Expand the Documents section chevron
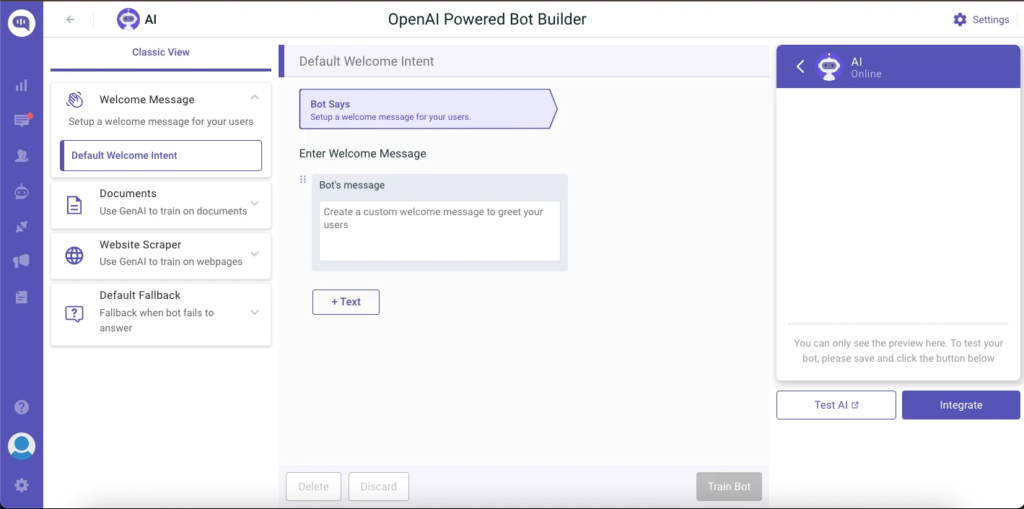This screenshot has height=509, width=1024. point(255,203)
